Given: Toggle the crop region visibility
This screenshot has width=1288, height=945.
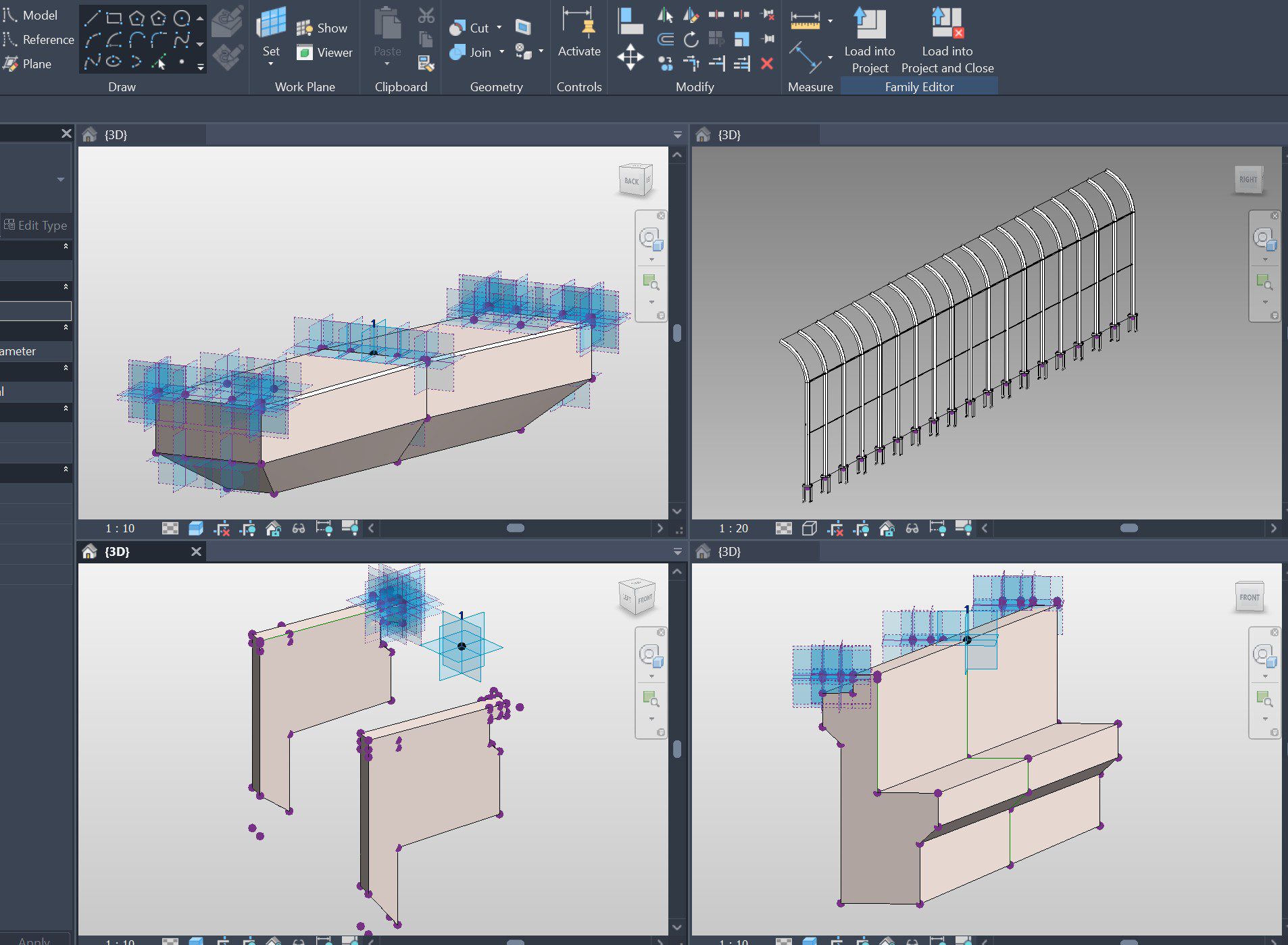Looking at the screenshot, I should coord(250,529).
